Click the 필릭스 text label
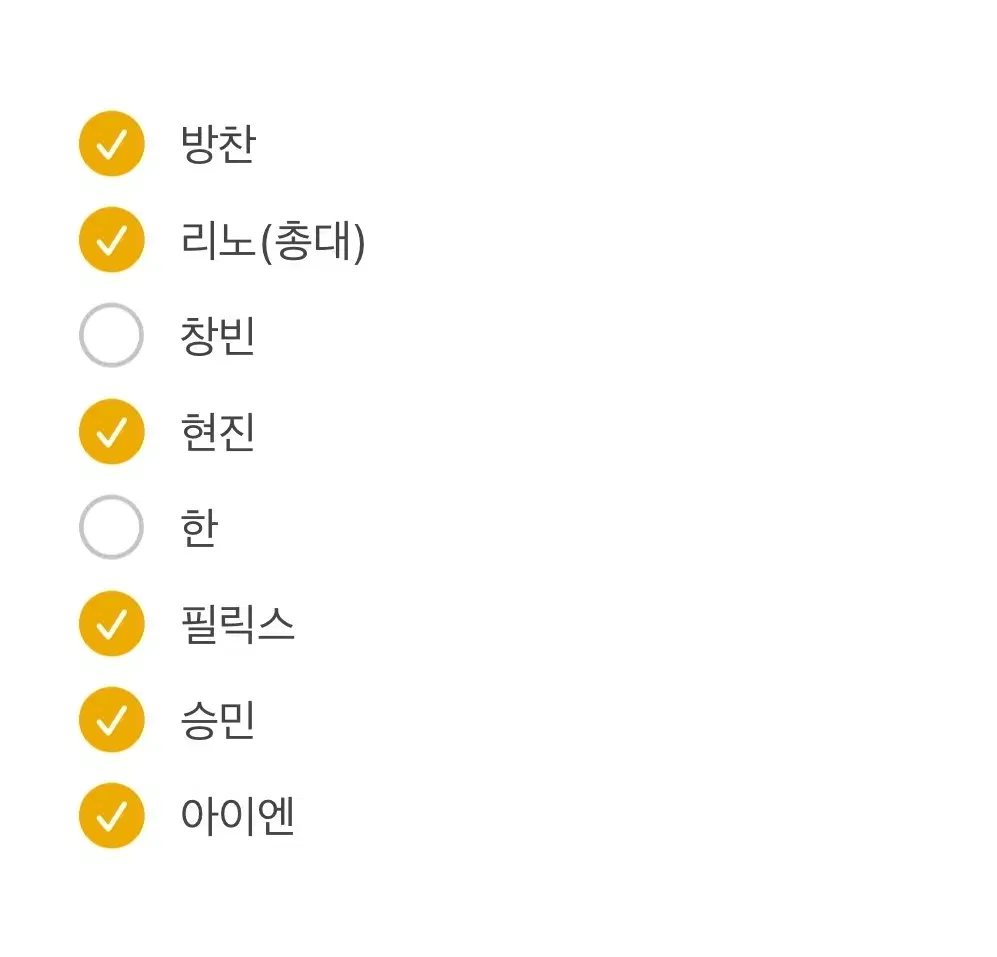Viewport: 997px width, 957px height. (x=238, y=624)
